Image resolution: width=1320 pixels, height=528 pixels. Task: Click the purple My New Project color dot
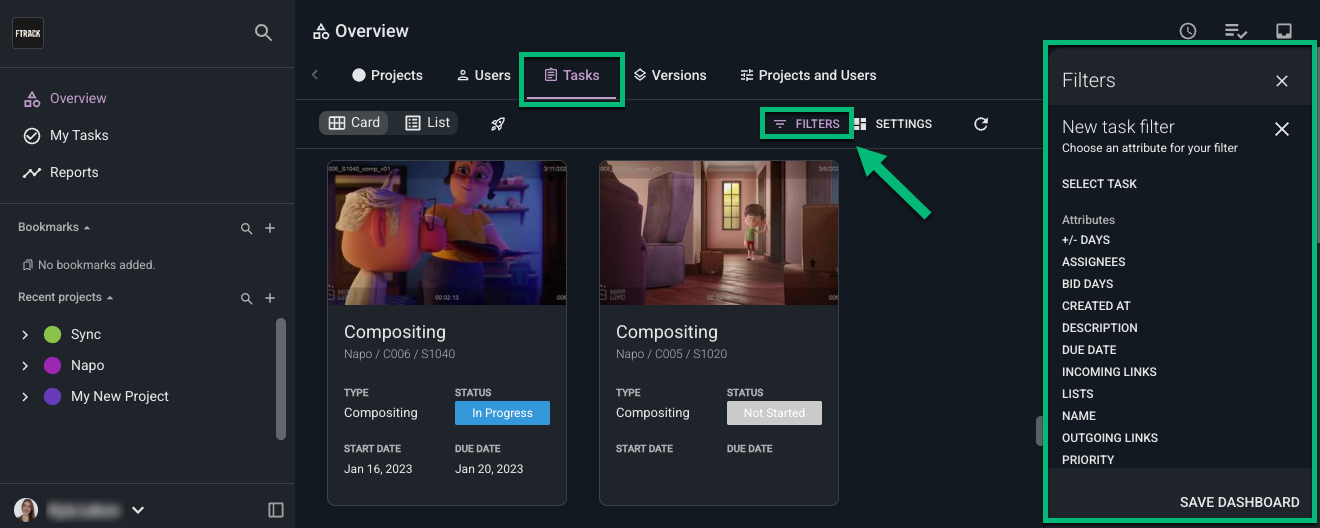(x=53, y=396)
